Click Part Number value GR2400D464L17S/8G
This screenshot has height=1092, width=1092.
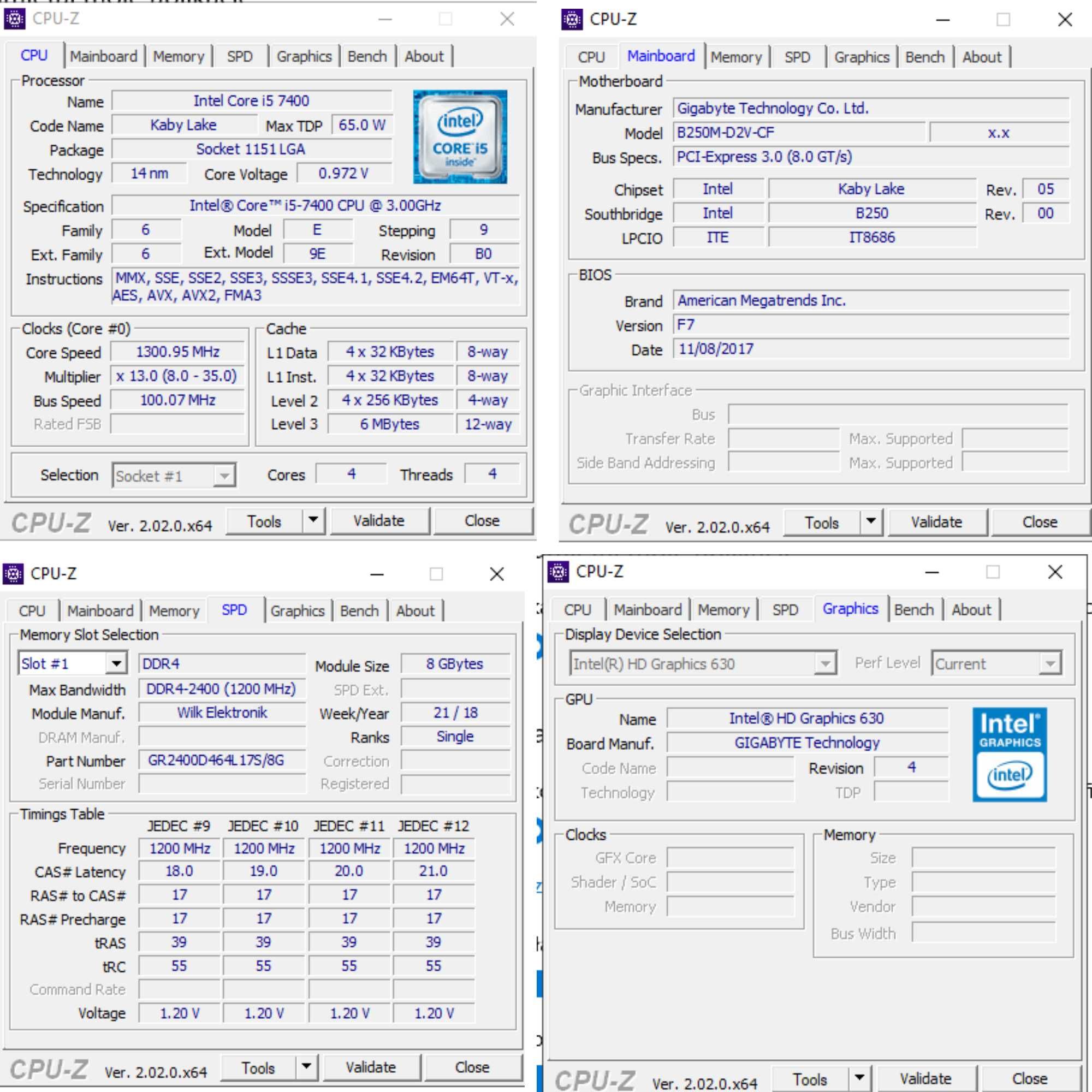tap(222, 760)
